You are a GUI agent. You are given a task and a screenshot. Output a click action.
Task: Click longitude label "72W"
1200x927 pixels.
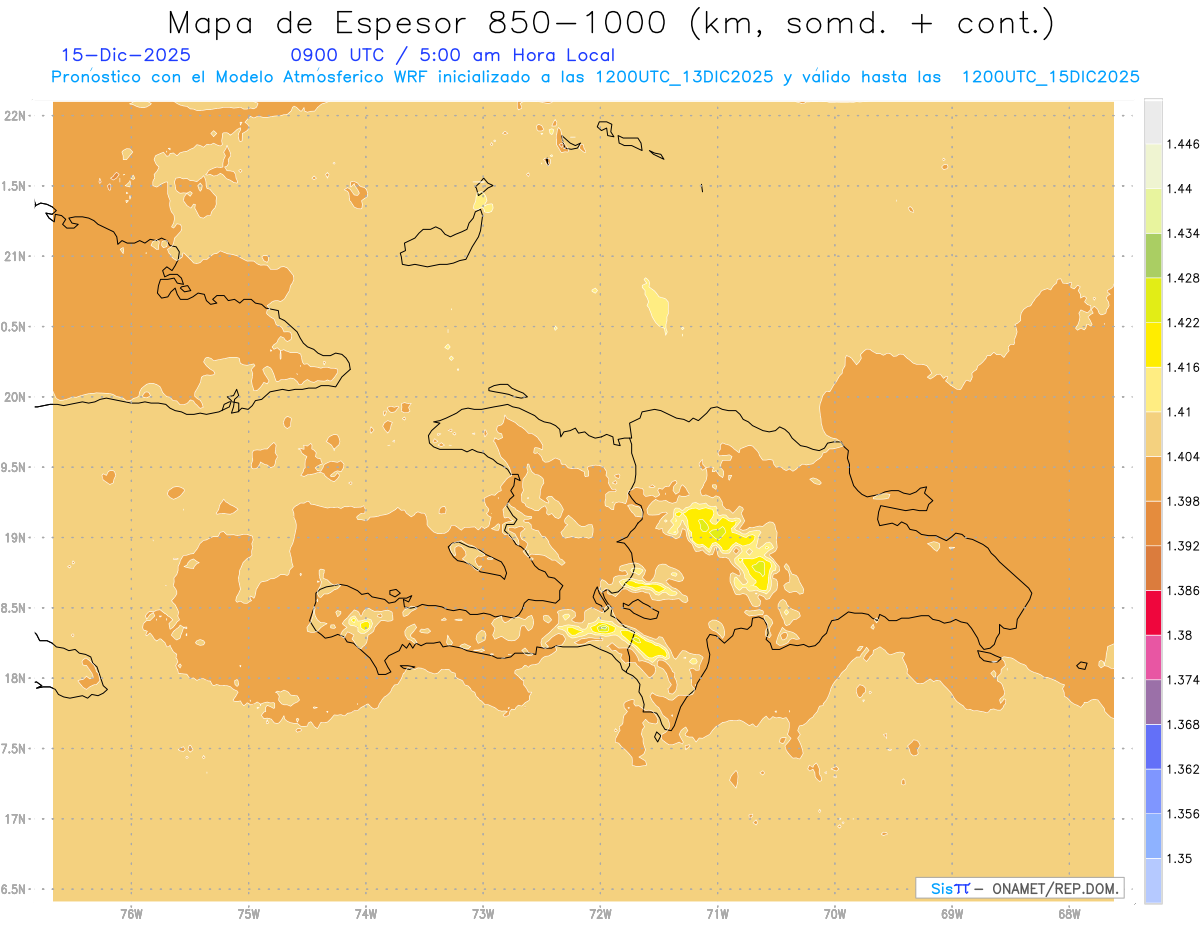(x=601, y=913)
